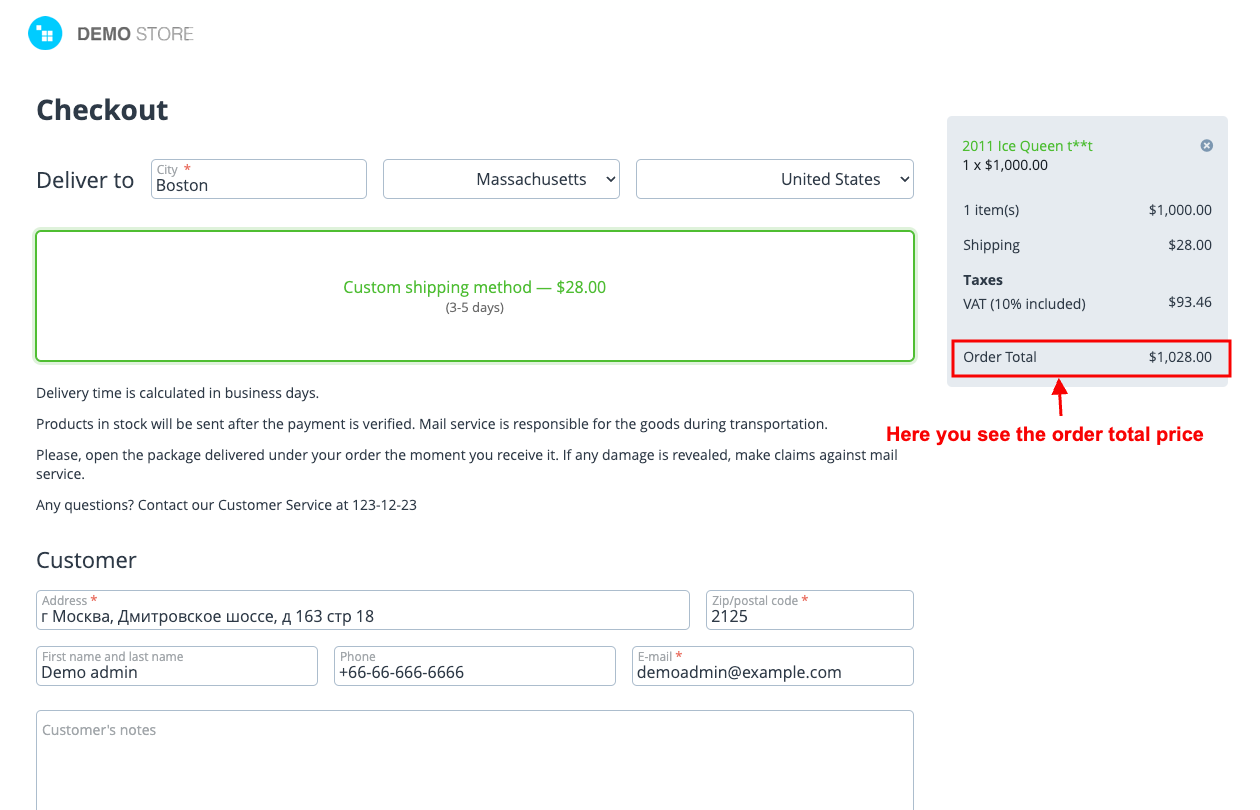This screenshot has width=1260, height=810.
Task: Click the Demo Store logo icon
Action: 45,34
